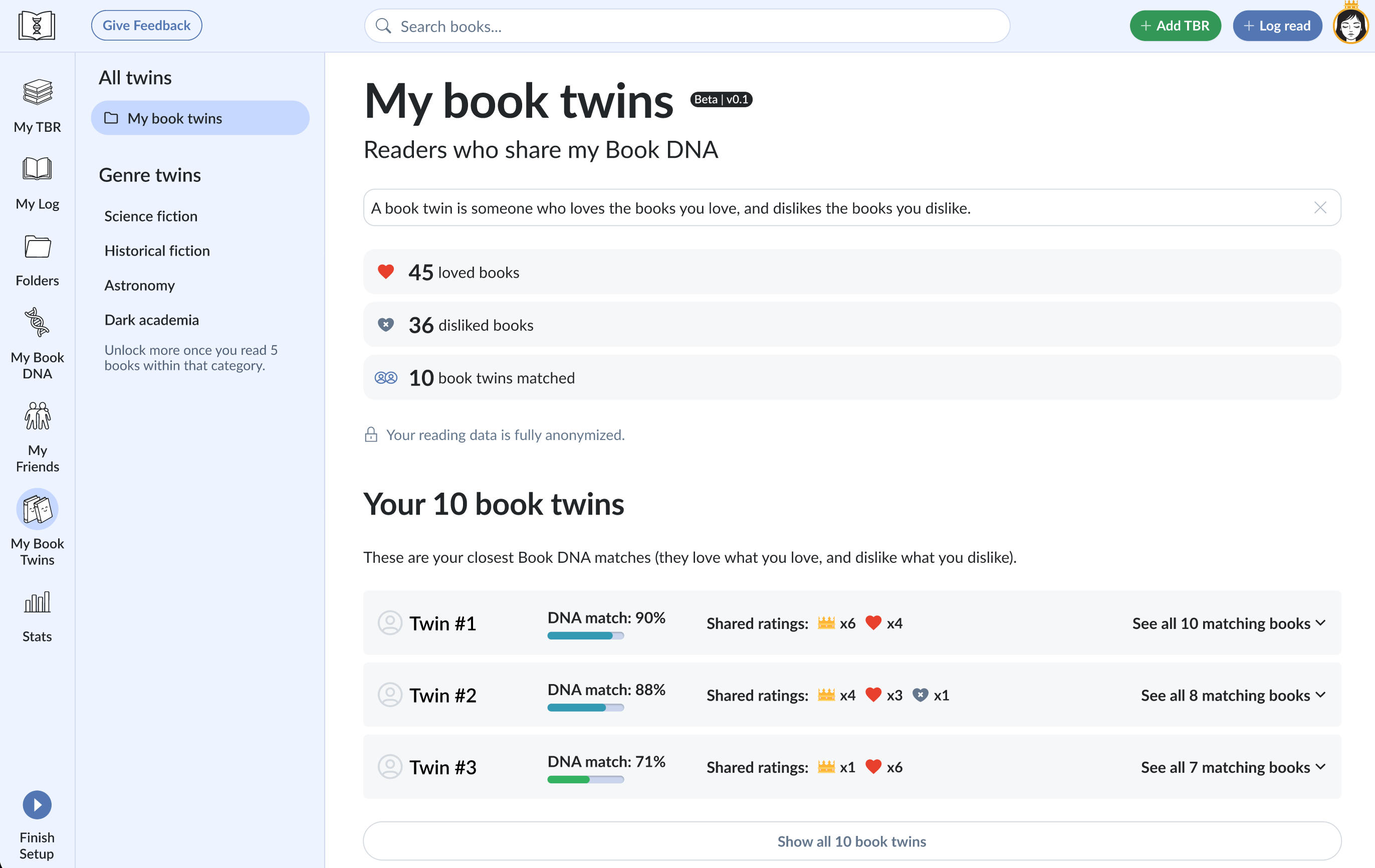Image resolution: width=1375 pixels, height=868 pixels.
Task: Click Twin #1's DNA match progress bar
Action: pos(585,635)
